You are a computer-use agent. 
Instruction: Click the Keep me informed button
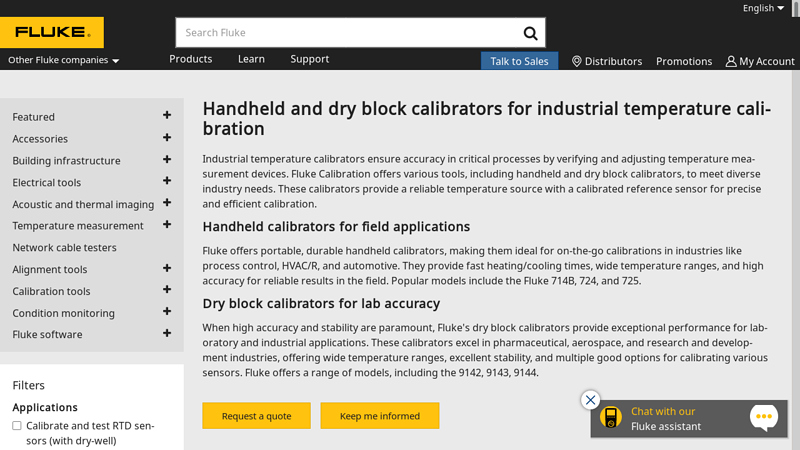(x=380, y=416)
